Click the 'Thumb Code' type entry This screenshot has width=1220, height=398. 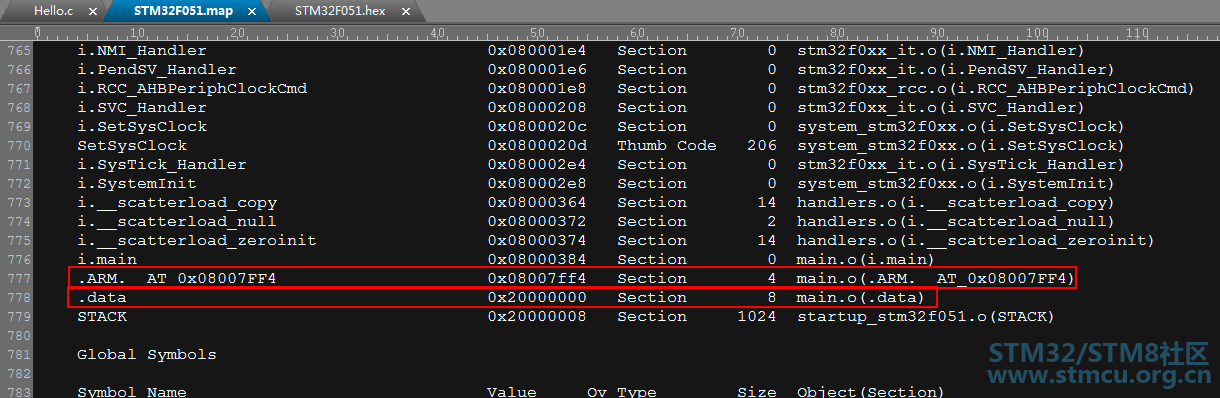pyautogui.click(x=667, y=145)
